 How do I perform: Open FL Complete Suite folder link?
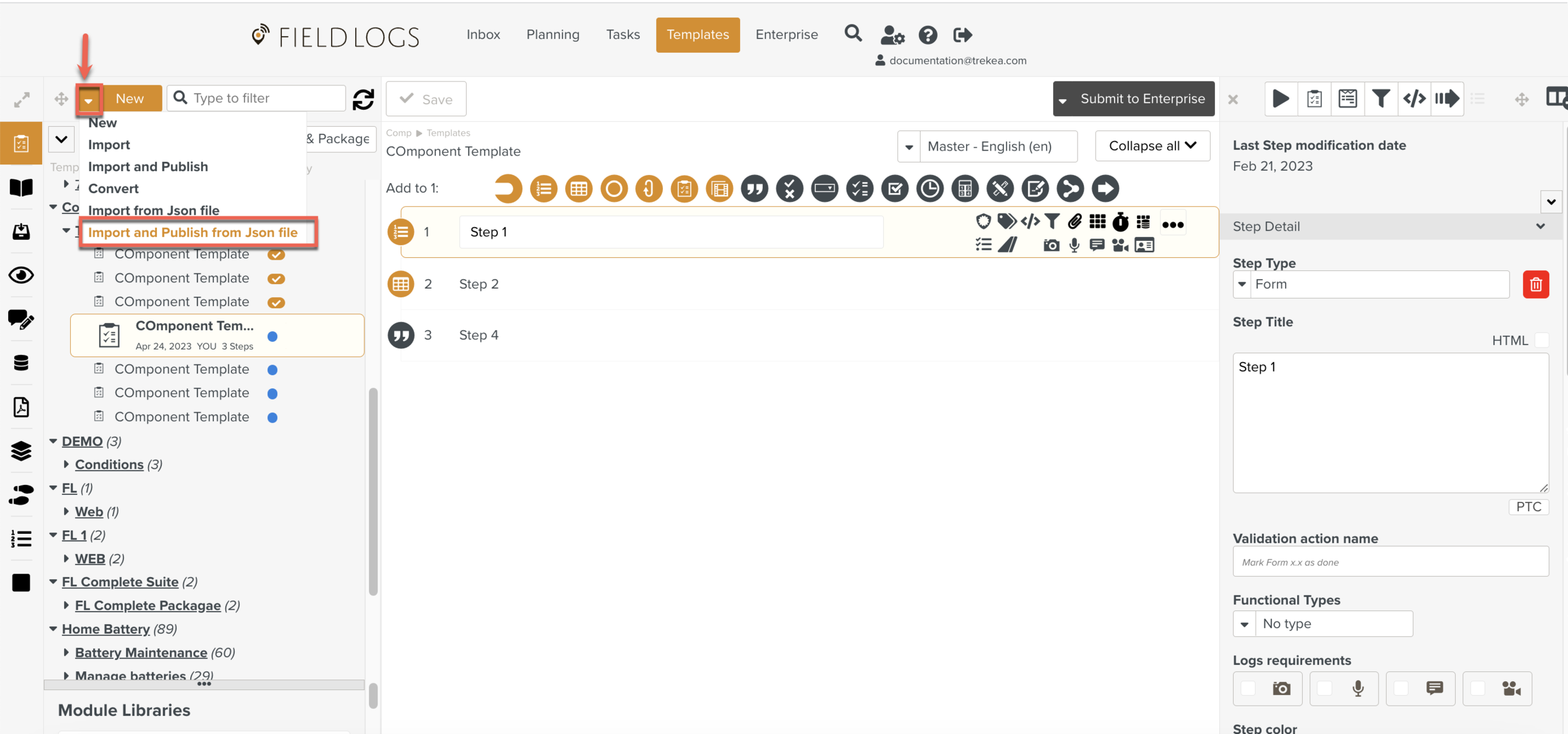(x=120, y=582)
